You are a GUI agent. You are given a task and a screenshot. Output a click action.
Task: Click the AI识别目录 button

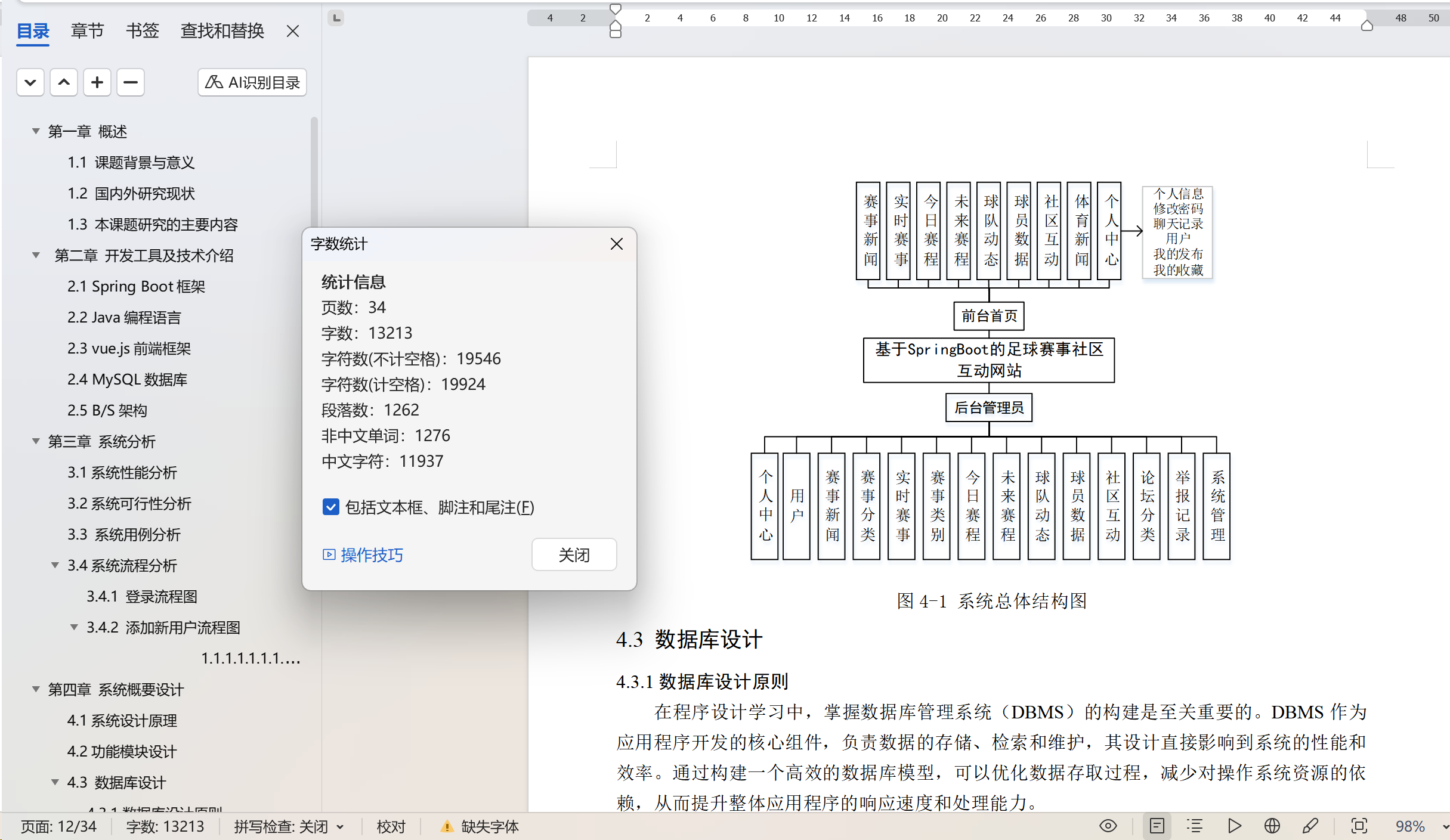(252, 82)
